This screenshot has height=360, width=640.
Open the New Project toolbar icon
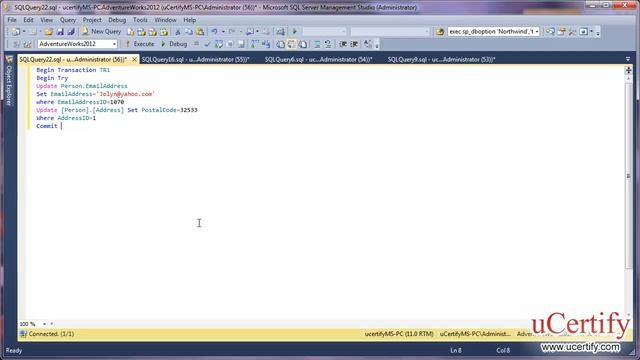pyautogui.click(x=16, y=31)
